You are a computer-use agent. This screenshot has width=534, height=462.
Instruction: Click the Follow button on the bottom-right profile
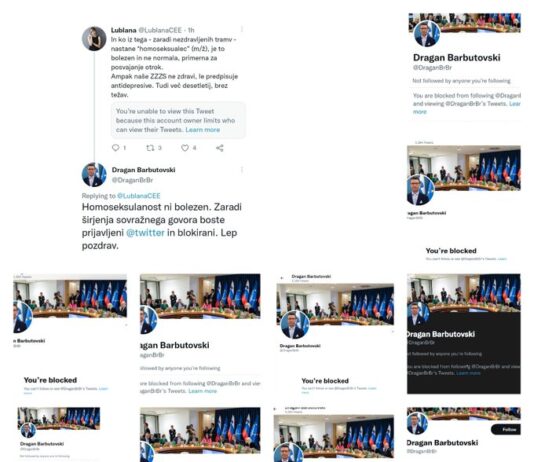tap(505, 429)
